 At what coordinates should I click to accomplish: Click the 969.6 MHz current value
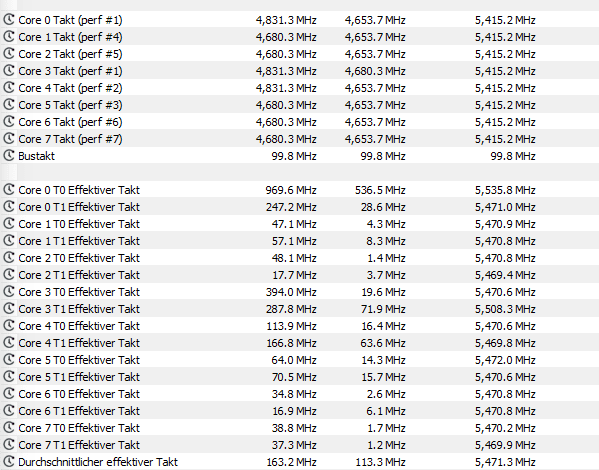pyautogui.click(x=291, y=190)
